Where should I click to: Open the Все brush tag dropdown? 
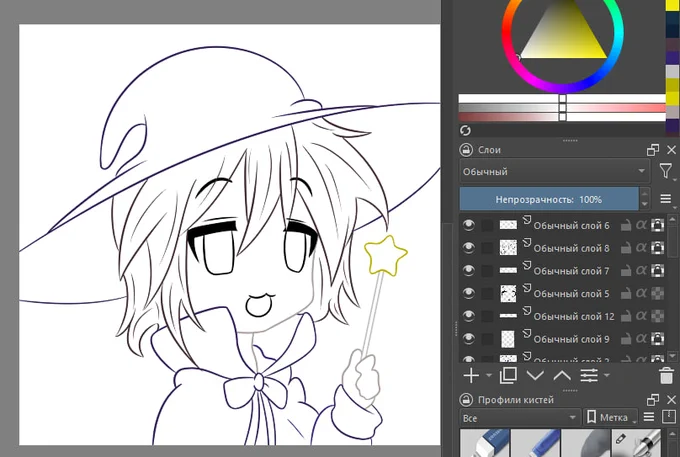click(x=520, y=418)
